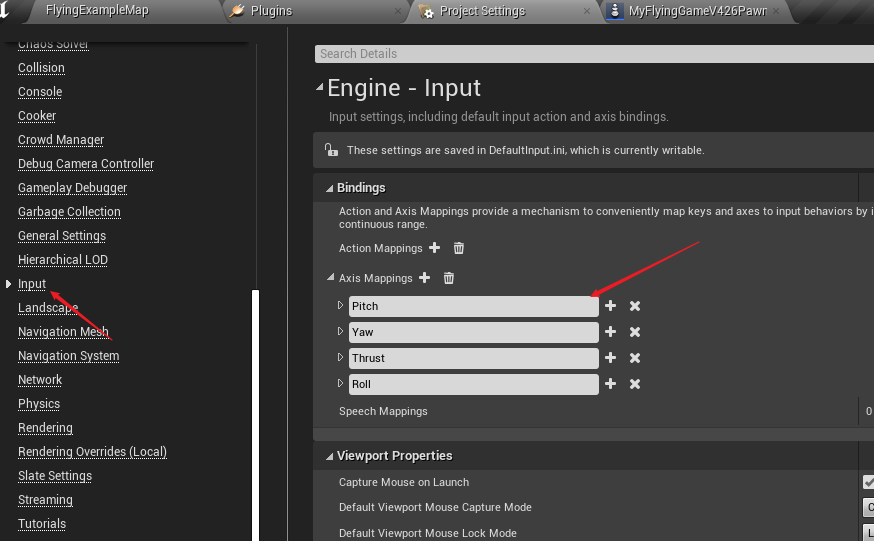The image size is (874, 541).
Task: Switch to the FlyingExampleMap tab
Action: pos(97,11)
